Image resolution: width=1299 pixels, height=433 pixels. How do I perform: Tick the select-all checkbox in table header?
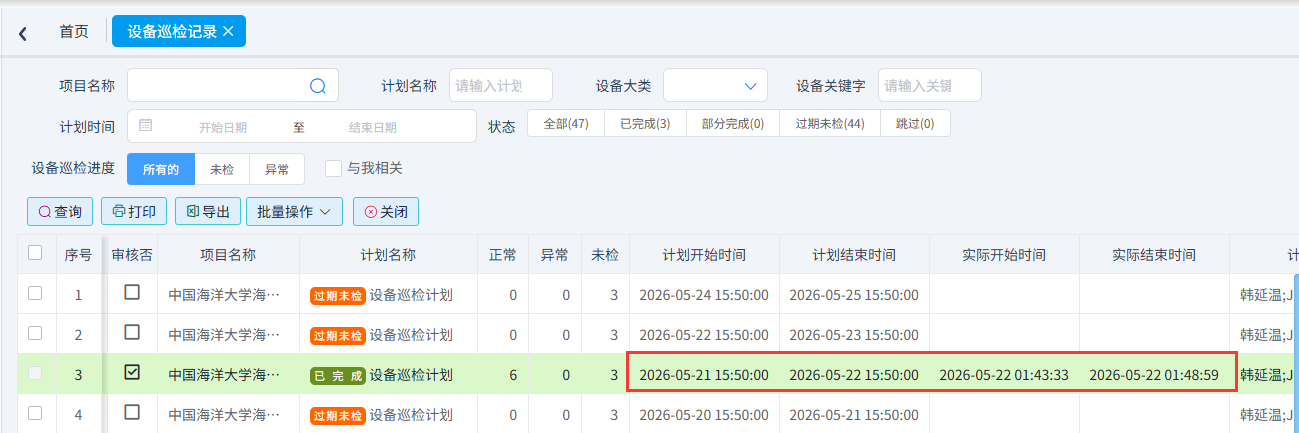[35, 253]
